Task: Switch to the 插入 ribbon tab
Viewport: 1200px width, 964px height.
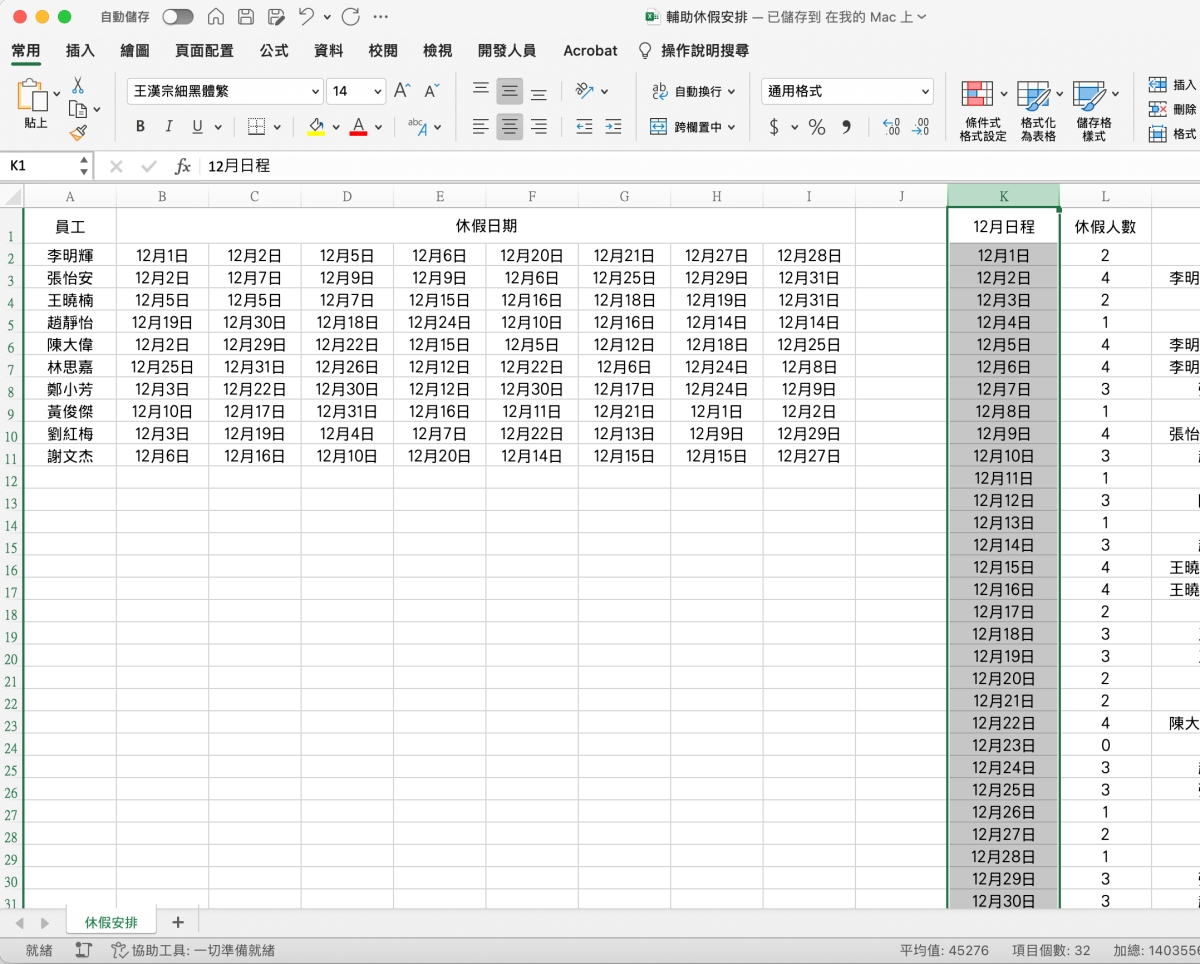Action: [80, 51]
